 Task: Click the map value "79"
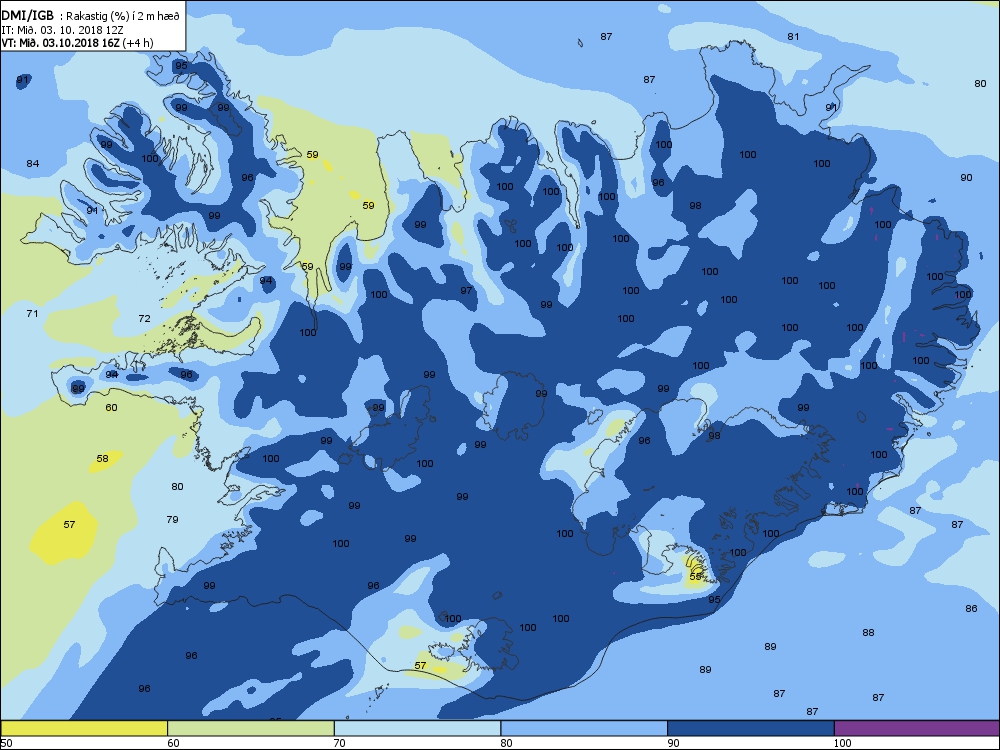[x=172, y=519]
